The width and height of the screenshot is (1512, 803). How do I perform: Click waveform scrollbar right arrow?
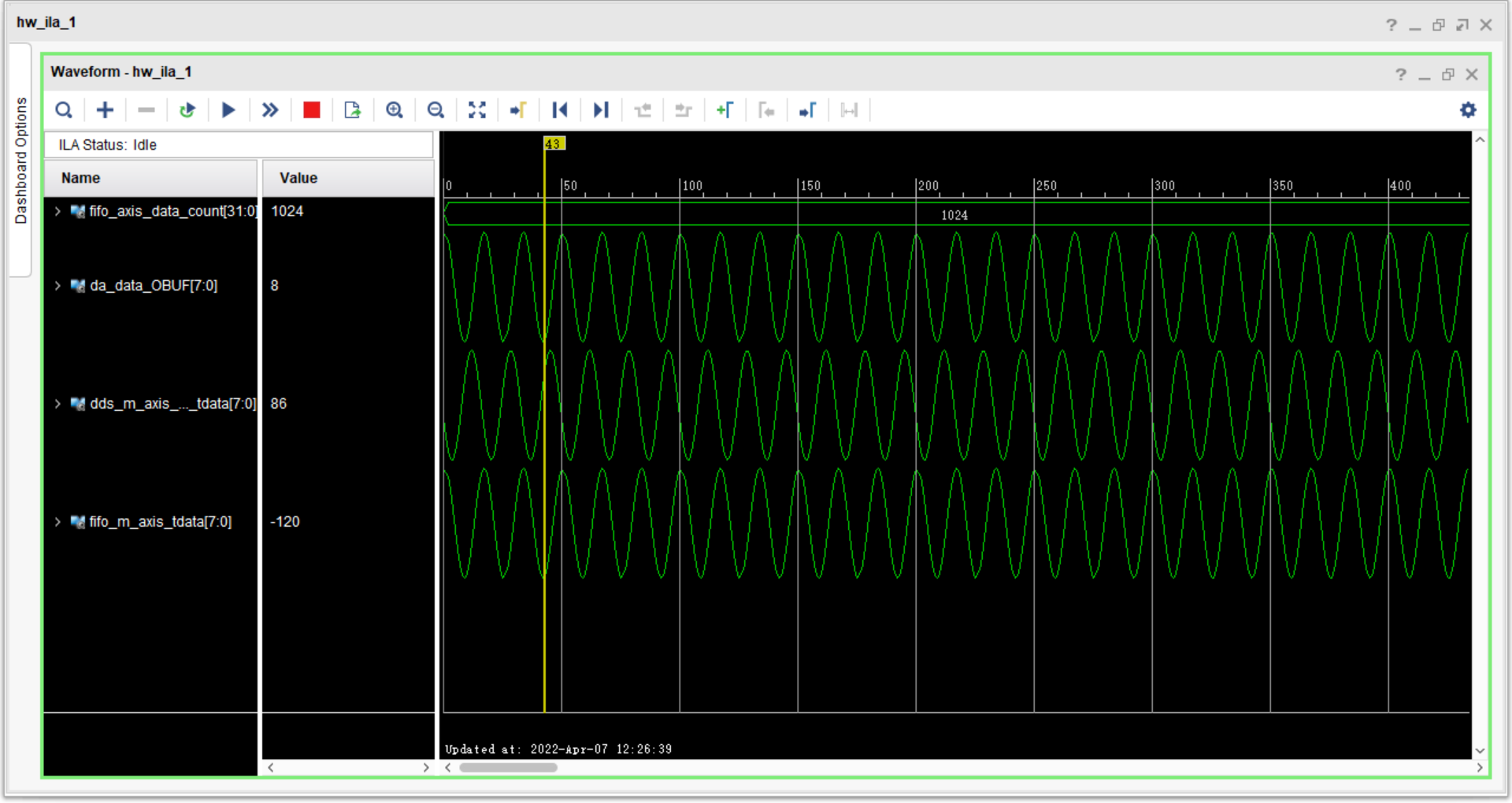pos(1480,768)
